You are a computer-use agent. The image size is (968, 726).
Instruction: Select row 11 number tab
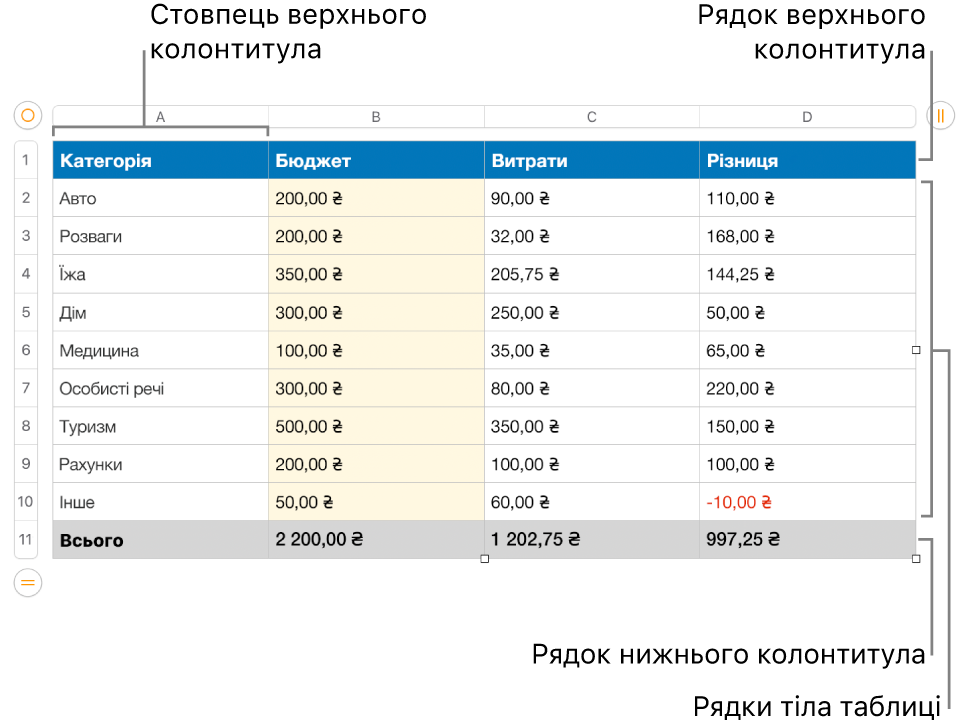[26, 540]
